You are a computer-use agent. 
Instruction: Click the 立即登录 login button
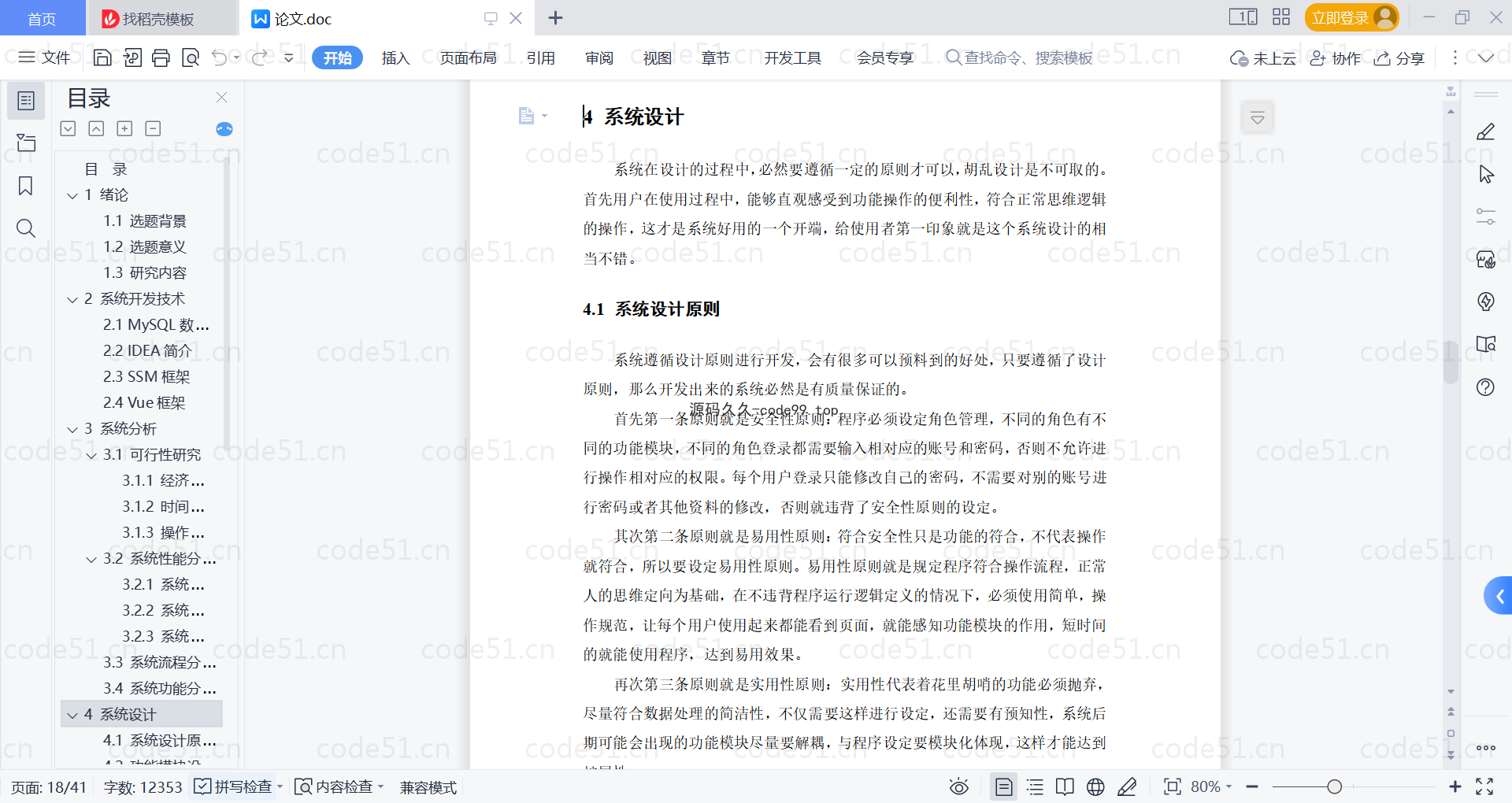click(1351, 17)
